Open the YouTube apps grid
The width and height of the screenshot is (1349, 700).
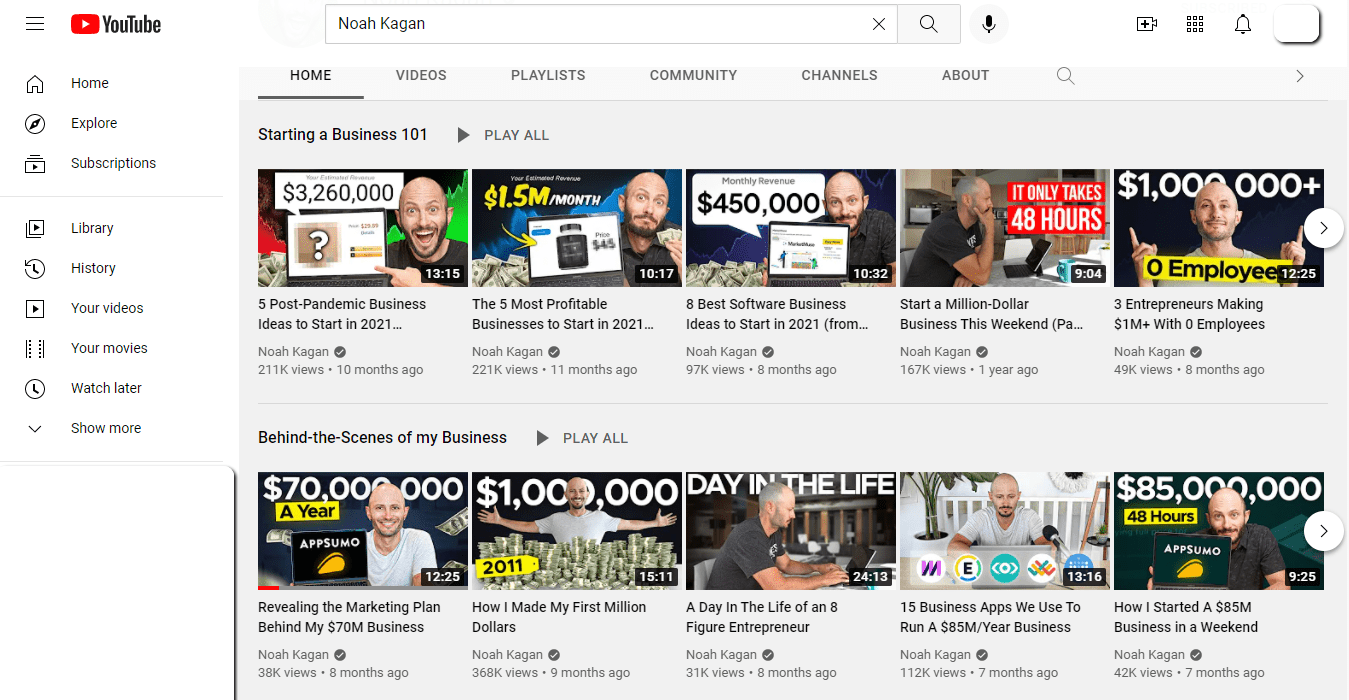click(x=1195, y=24)
